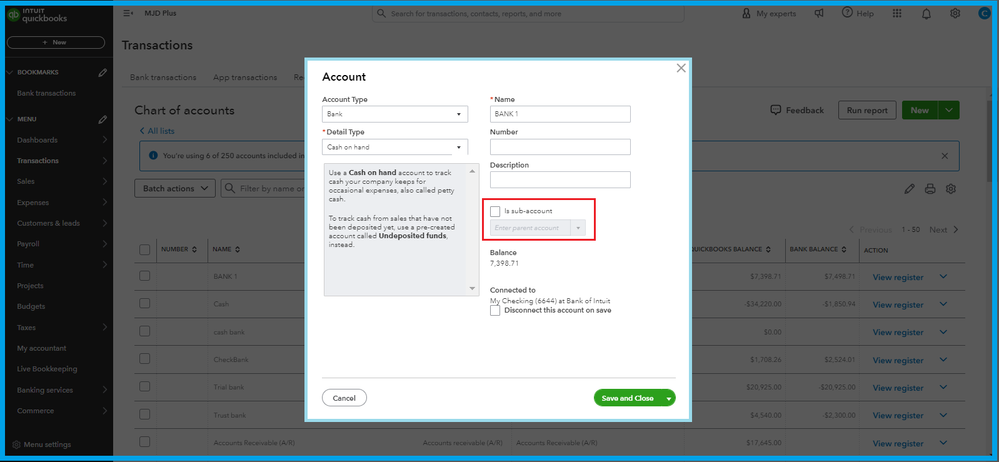
Task: Open Dashboards in sidebar menu
Action: [x=37, y=140]
